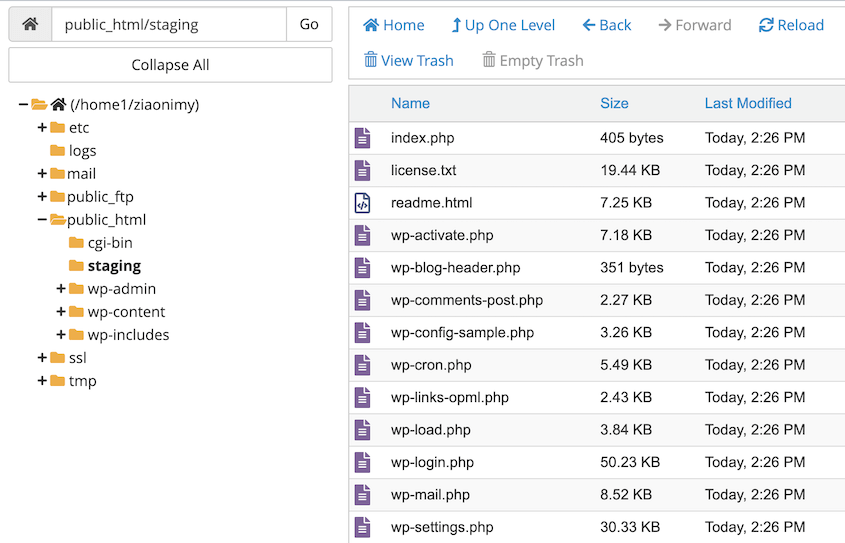Image resolution: width=845 pixels, height=543 pixels.
Task: Collapse the public_html folder
Action: point(42,220)
